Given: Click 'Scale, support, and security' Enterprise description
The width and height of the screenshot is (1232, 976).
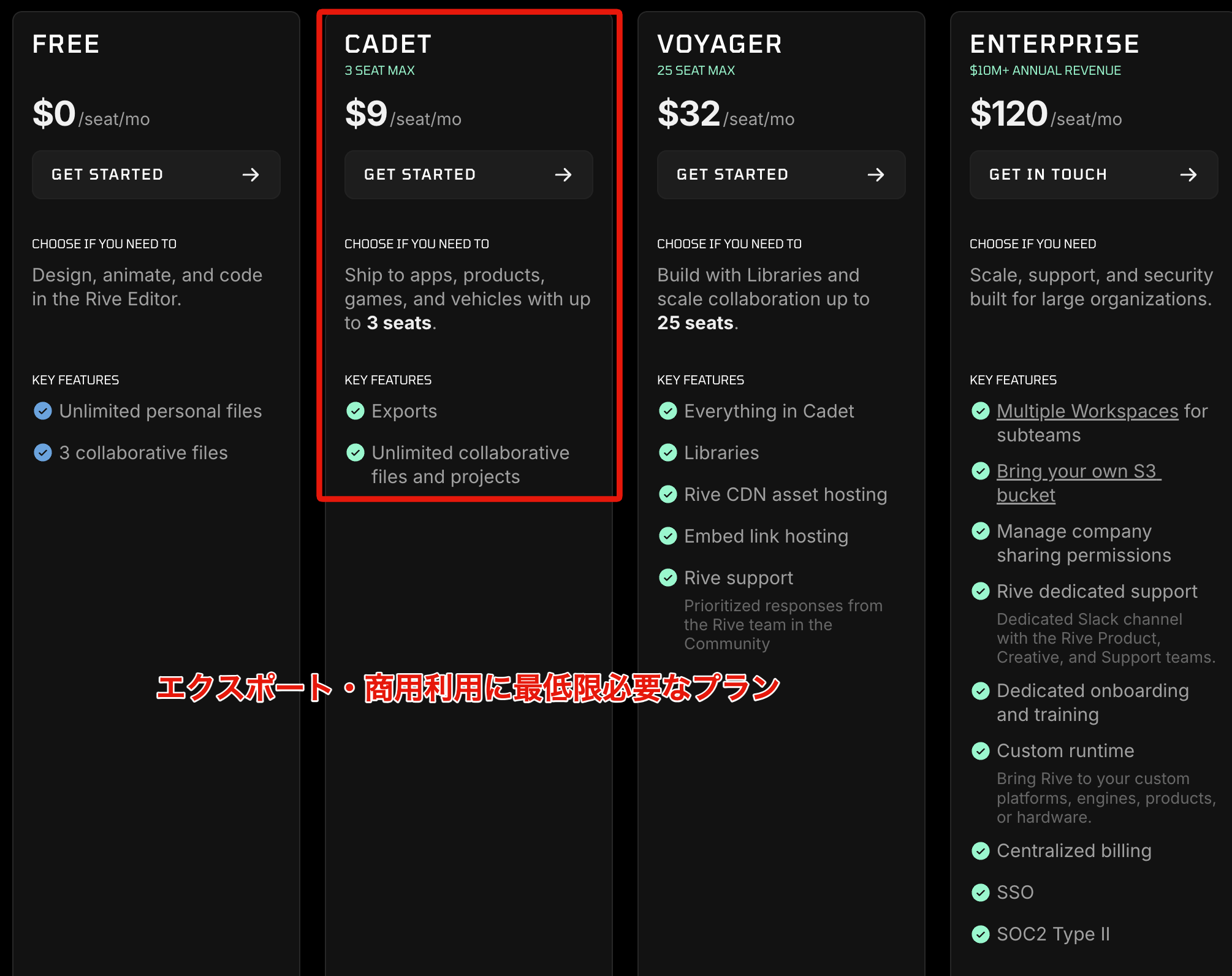Looking at the screenshot, I should pyautogui.click(x=1092, y=287).
